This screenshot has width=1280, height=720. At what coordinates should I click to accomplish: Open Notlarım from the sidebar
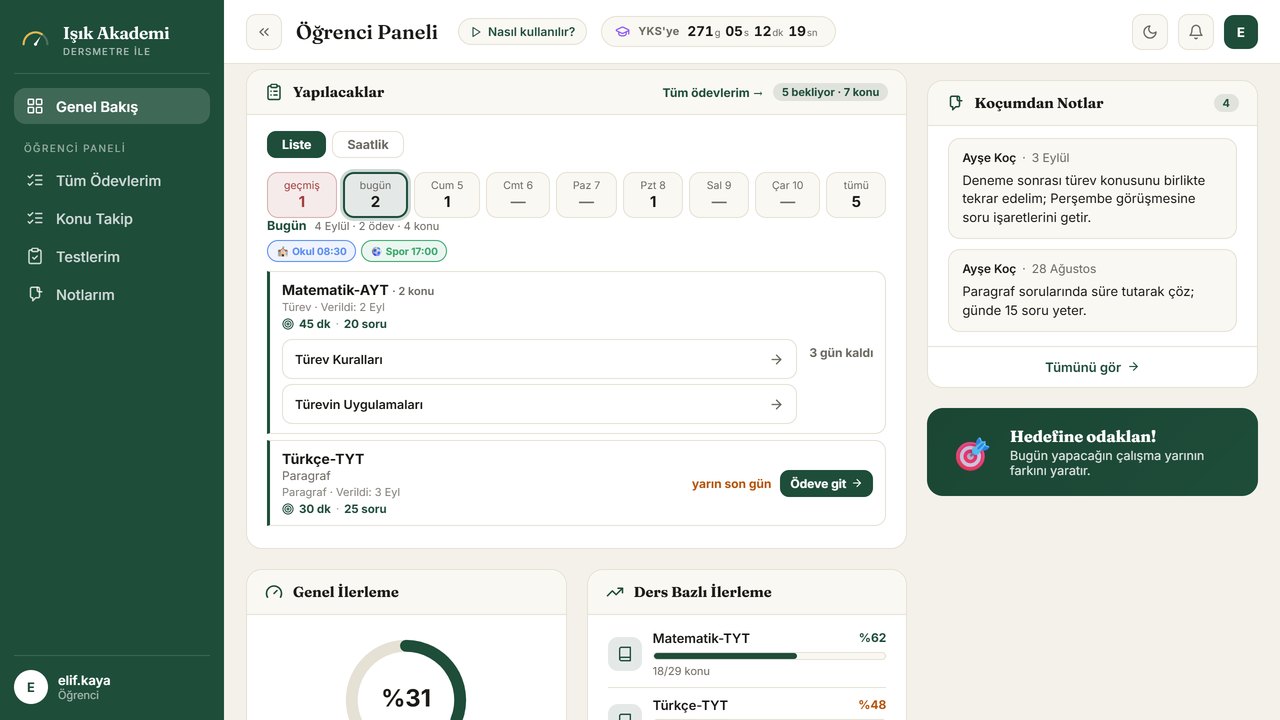(112, 295)
